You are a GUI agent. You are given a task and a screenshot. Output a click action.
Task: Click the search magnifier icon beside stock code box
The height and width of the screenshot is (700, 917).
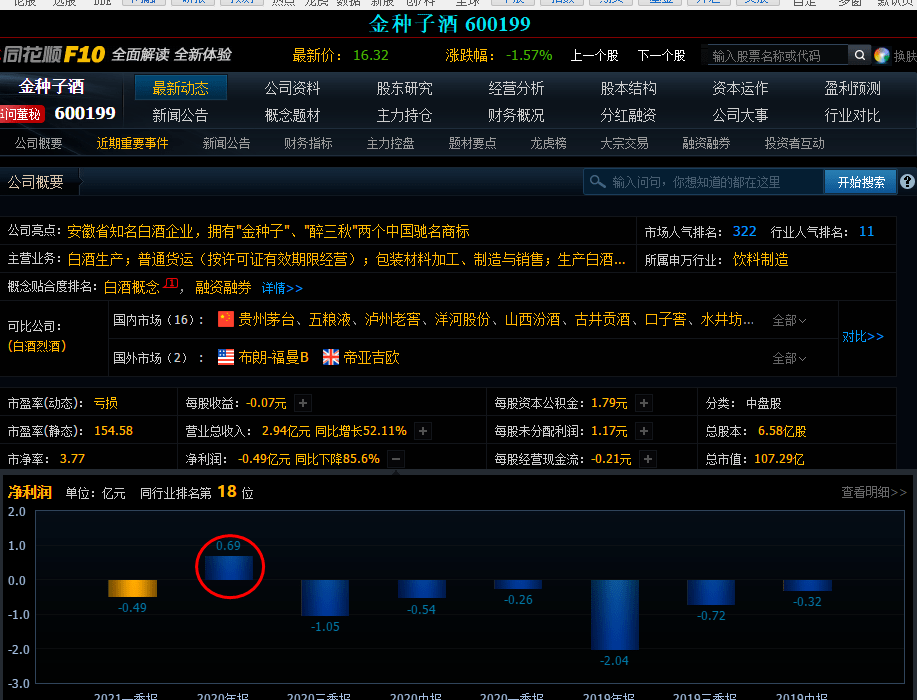tap(859, 55)
